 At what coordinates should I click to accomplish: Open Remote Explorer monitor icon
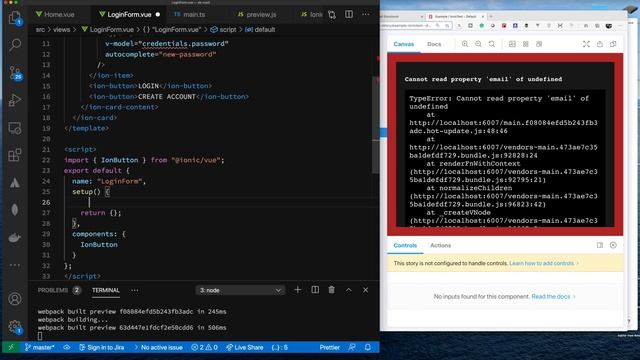tap(15, 128)
